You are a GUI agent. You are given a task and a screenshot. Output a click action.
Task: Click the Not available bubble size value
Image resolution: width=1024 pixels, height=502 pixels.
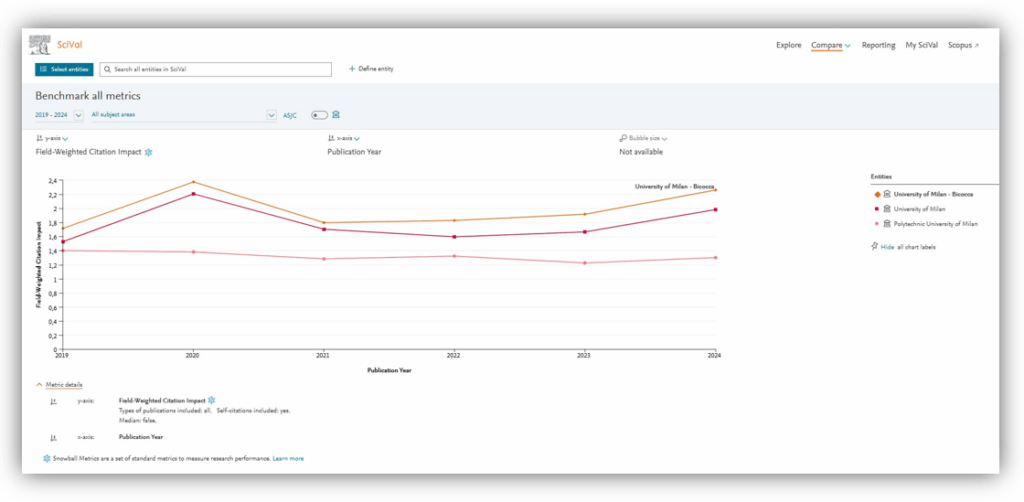[641, 151]
